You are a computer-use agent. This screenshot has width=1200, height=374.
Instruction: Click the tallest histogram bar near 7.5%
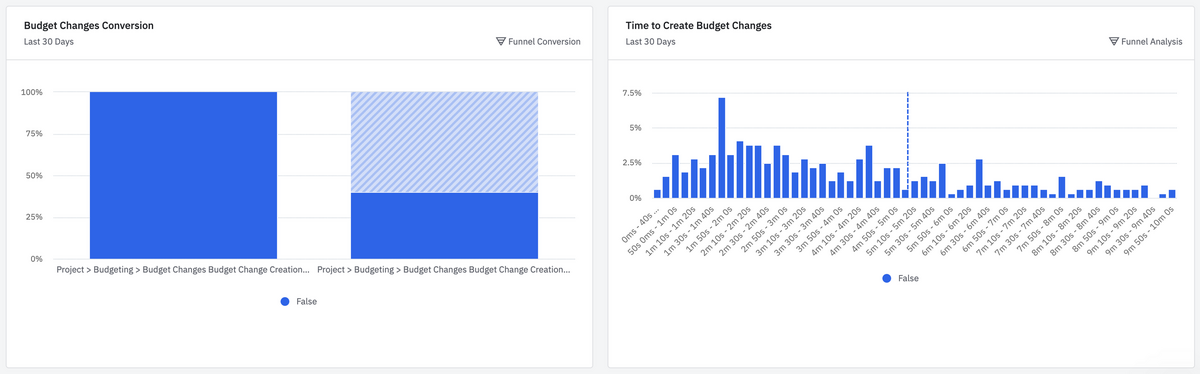[x=722, y=148]
